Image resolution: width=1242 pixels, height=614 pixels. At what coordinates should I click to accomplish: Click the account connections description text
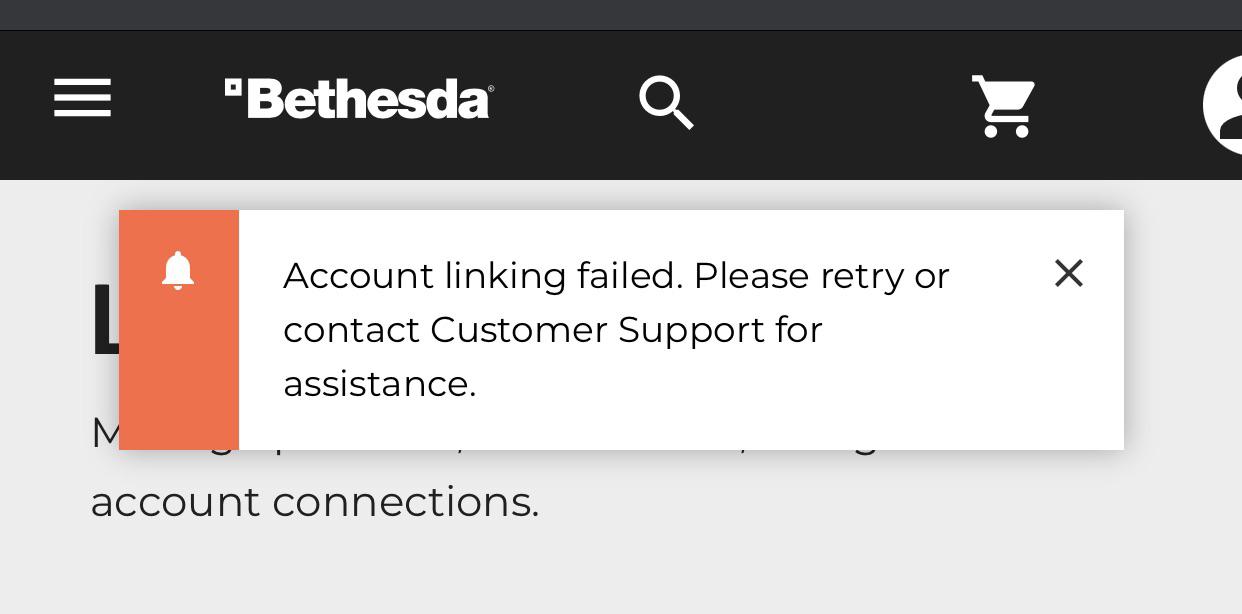tap(315, 500)
